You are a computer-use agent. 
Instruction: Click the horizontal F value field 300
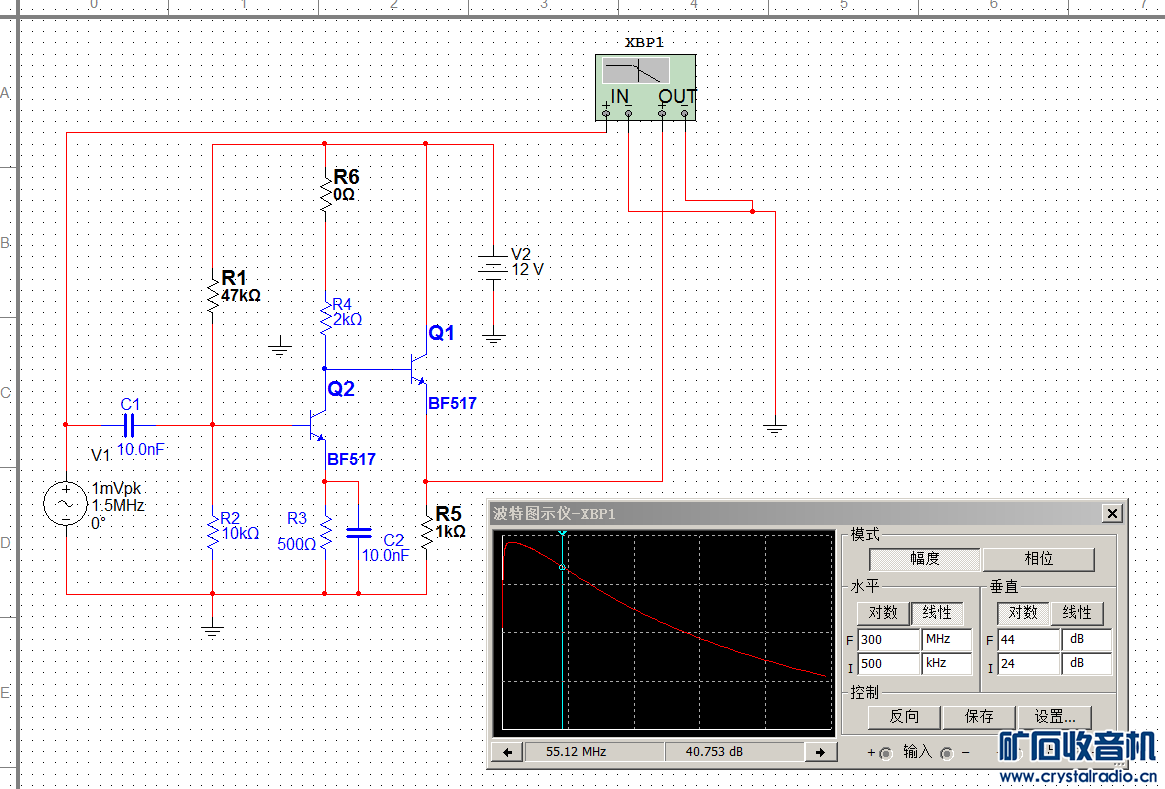[889, 640]
